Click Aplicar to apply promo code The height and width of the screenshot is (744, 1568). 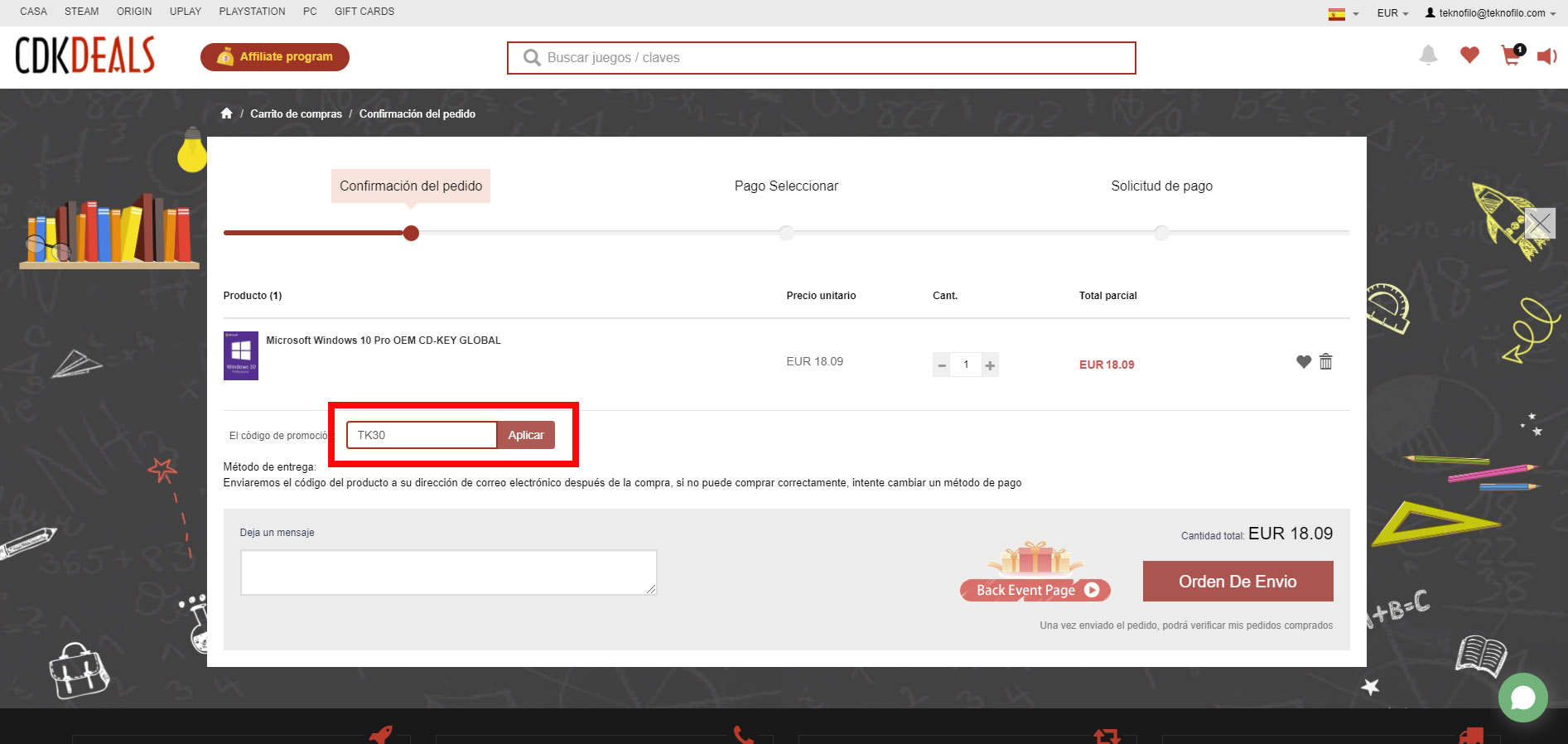point(526,435)
